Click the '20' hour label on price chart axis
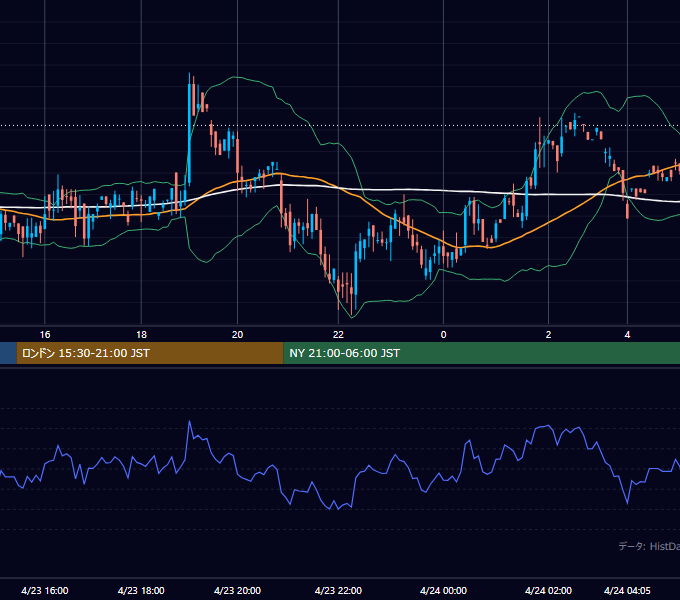The image size is (680, 600). tap(237, 335)
